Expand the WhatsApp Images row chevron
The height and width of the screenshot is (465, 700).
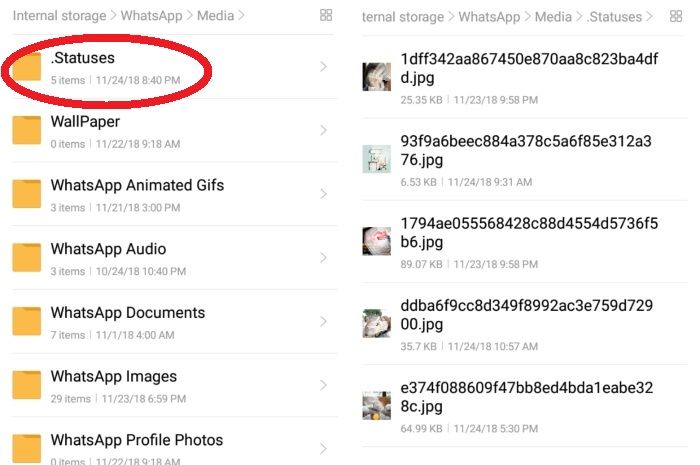tap(324, 385)
